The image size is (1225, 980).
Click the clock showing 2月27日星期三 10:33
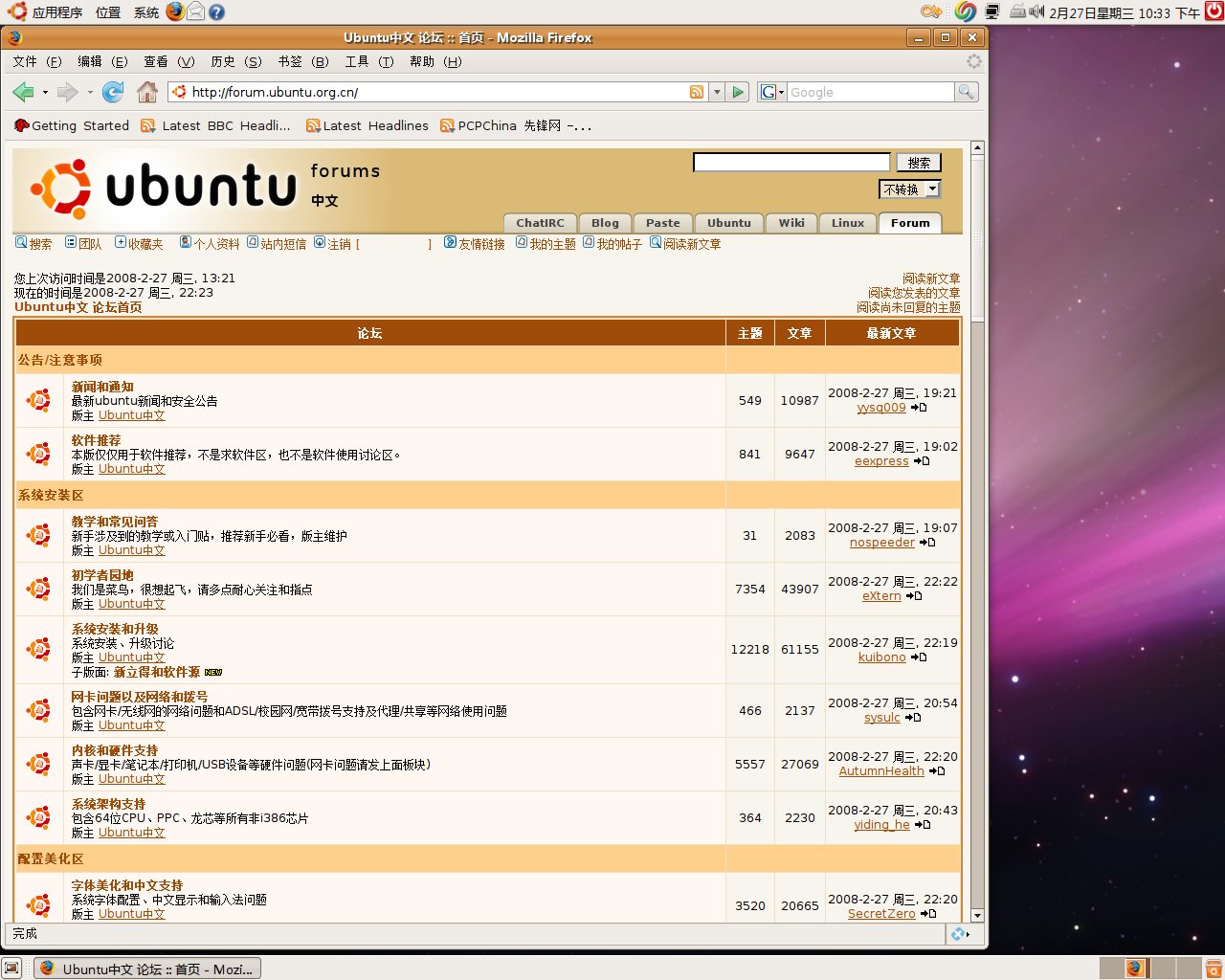(x=1124, y=12)
